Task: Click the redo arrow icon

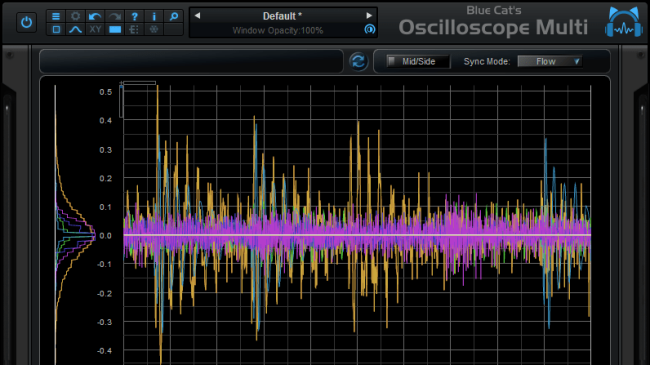Action: pyautogui.click(x=115, y=16)
